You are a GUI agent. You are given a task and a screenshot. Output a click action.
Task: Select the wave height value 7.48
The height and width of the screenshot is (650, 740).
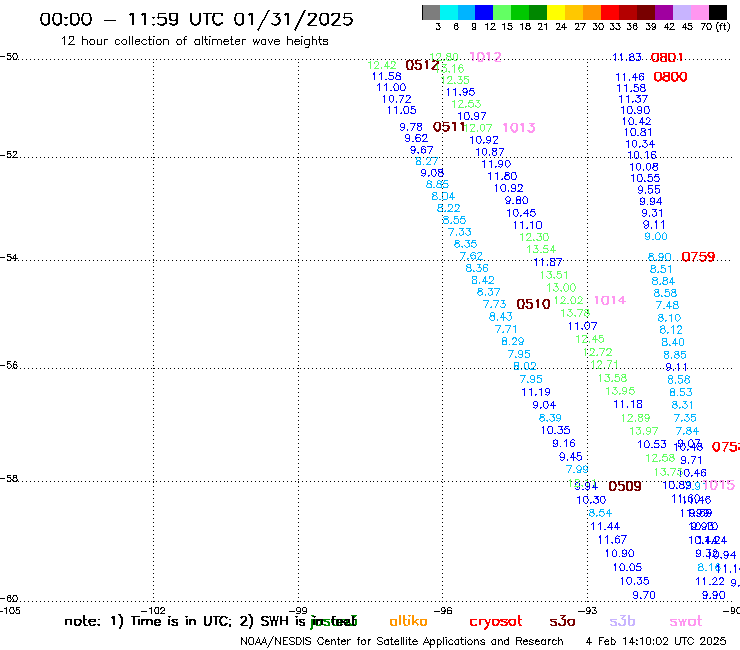(667, 305)
